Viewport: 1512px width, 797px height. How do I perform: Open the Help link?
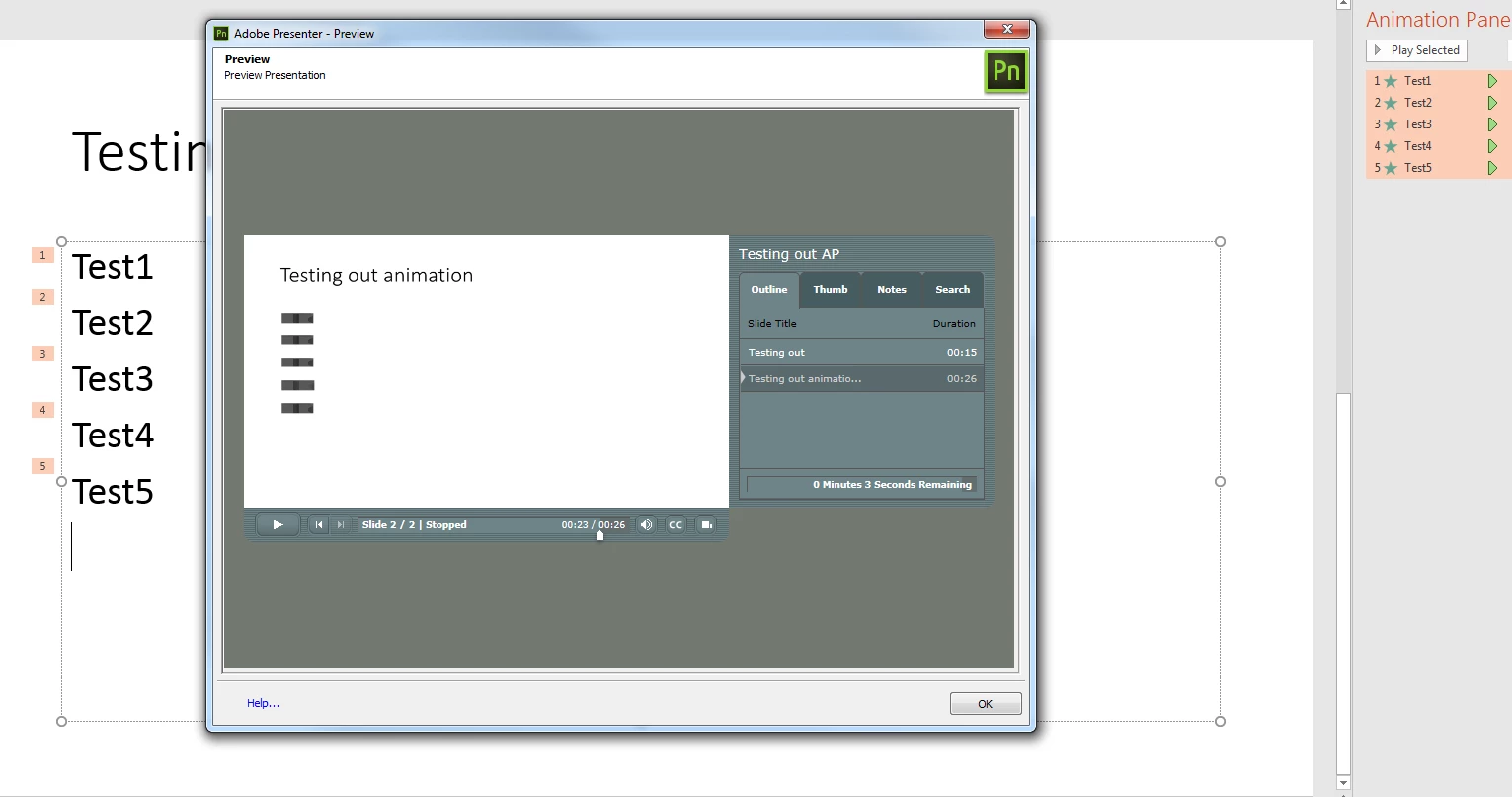[263, 703]
